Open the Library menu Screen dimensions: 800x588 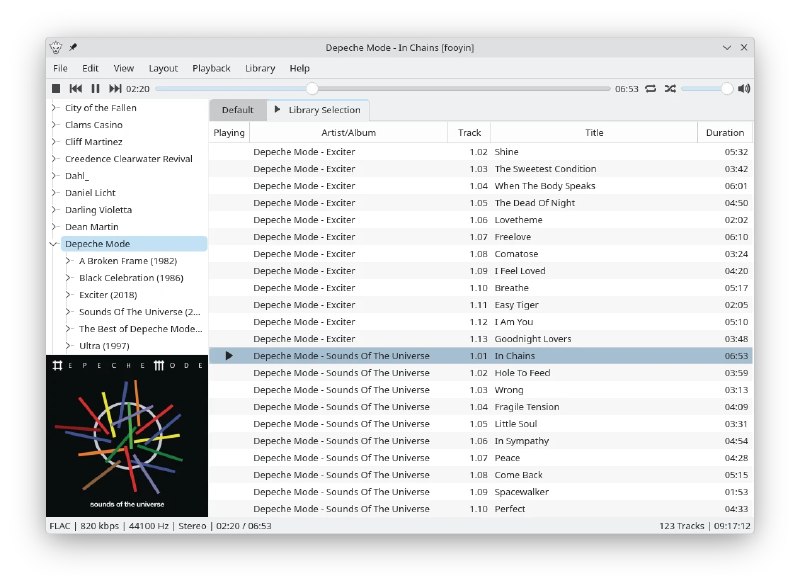pos(260,68)
